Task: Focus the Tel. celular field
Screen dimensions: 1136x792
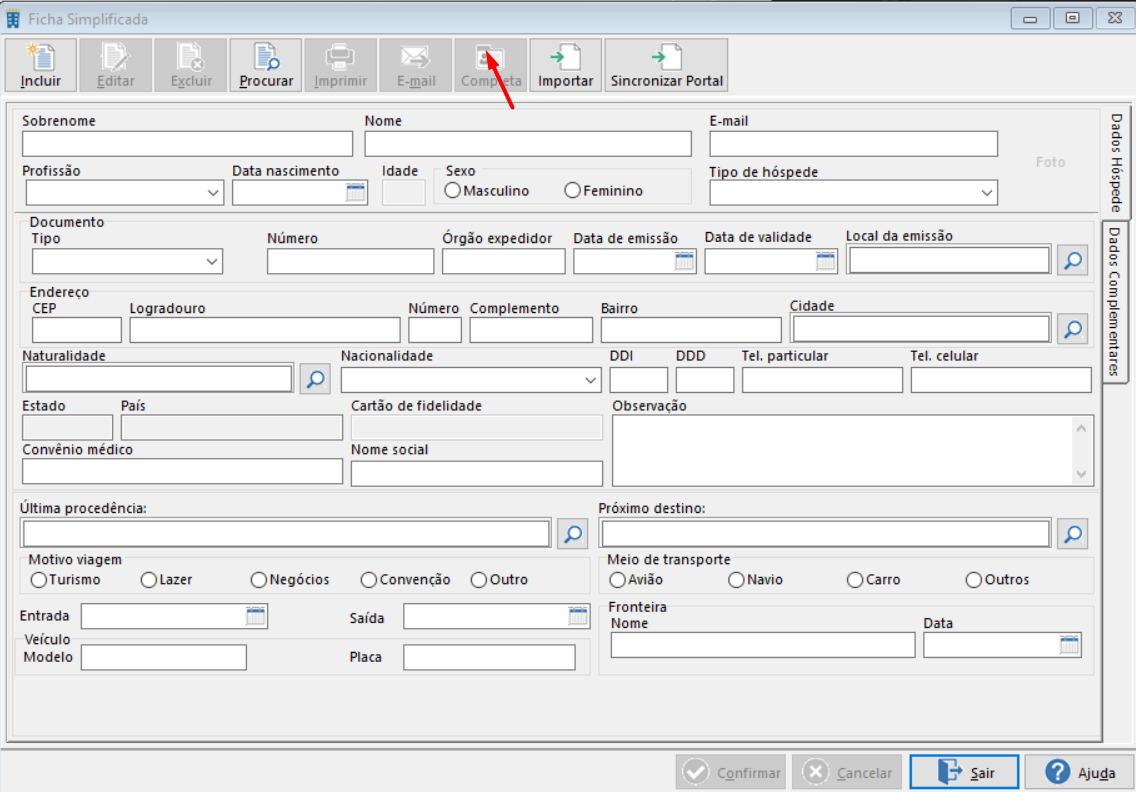Action: 1001,380
